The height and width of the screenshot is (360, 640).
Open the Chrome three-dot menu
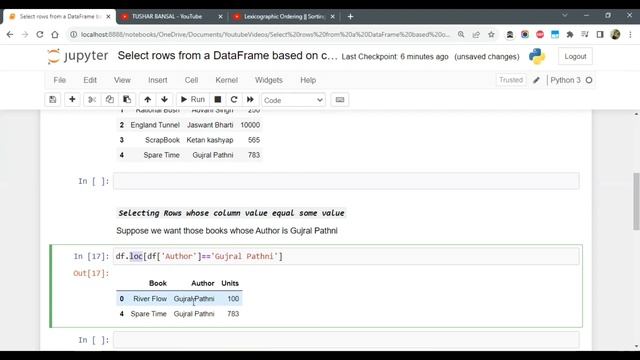click(630, 35)
